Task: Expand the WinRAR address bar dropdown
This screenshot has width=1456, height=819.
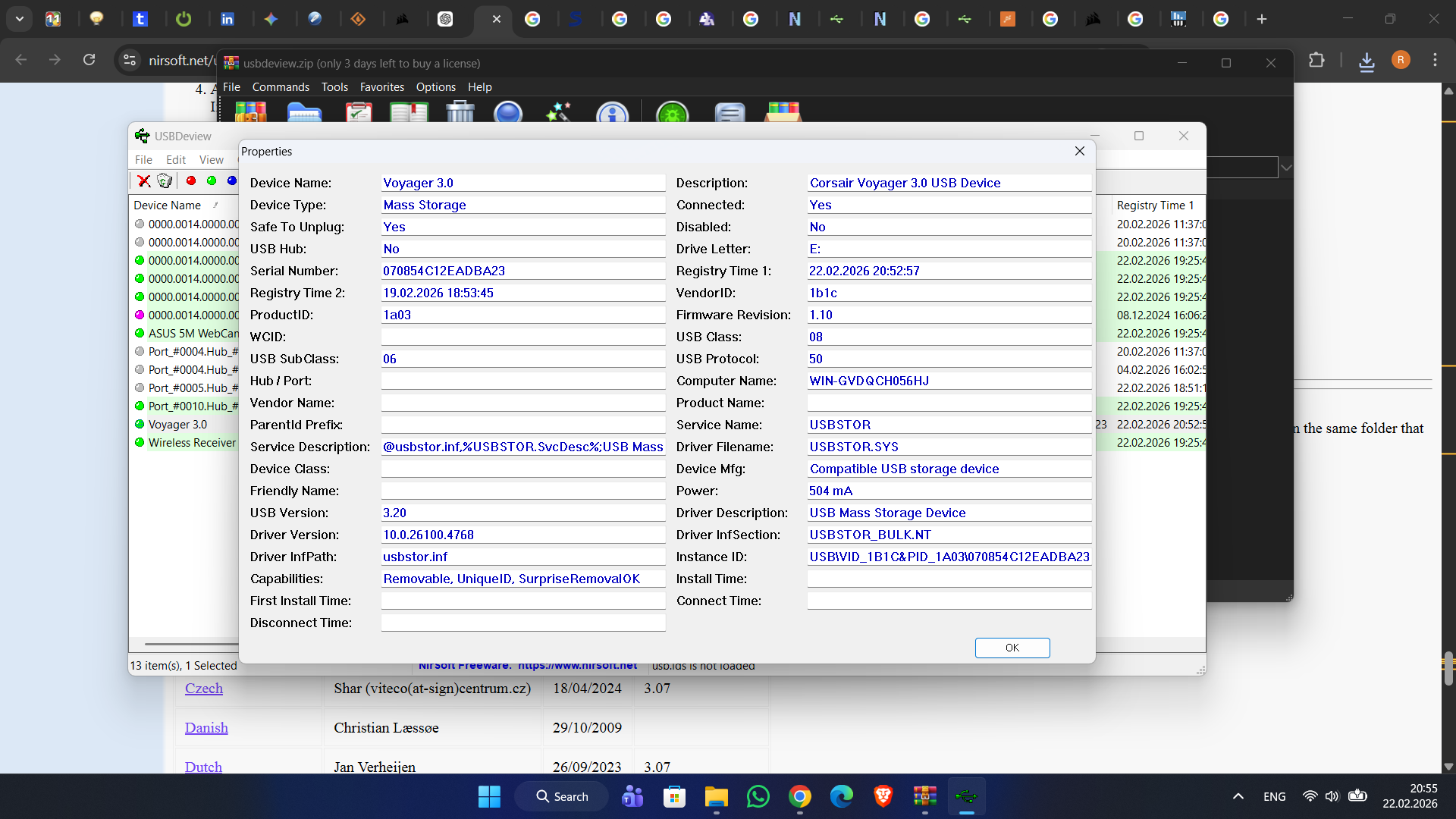Action: tap(1286, 168)
